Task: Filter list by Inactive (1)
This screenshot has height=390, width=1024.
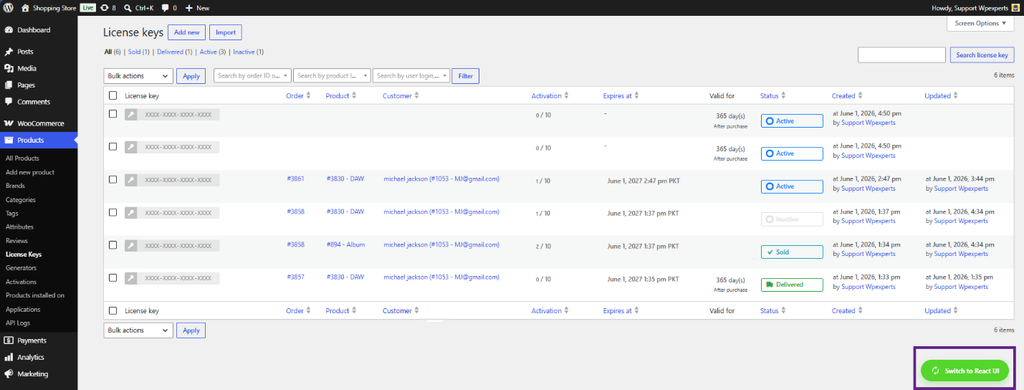Action: [x=249, y=52]
